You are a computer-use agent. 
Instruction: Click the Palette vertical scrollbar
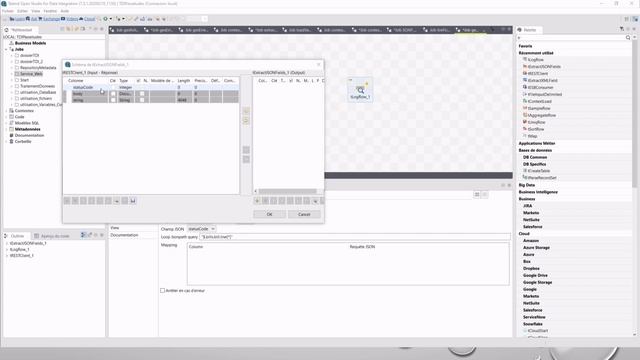pos(634,114)
